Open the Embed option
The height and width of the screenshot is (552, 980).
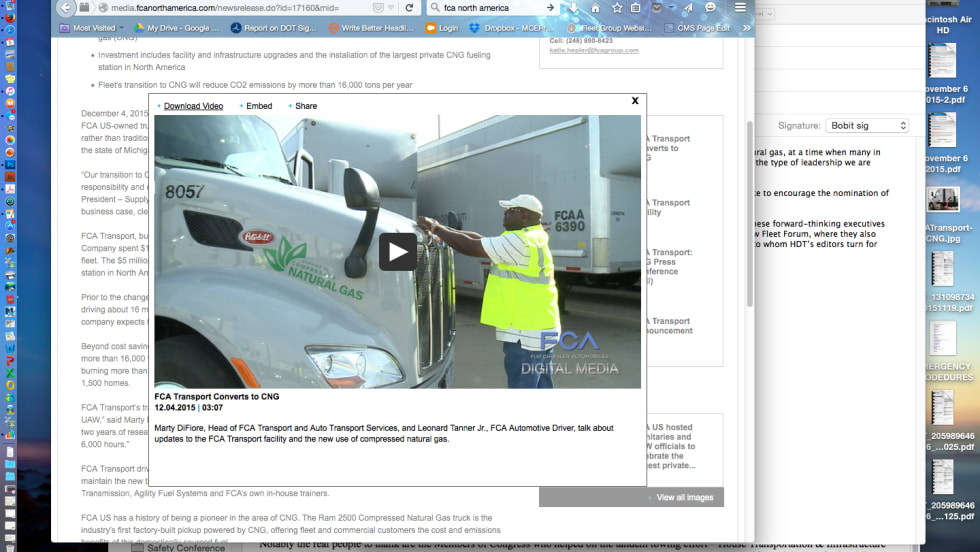coord(258,106)
